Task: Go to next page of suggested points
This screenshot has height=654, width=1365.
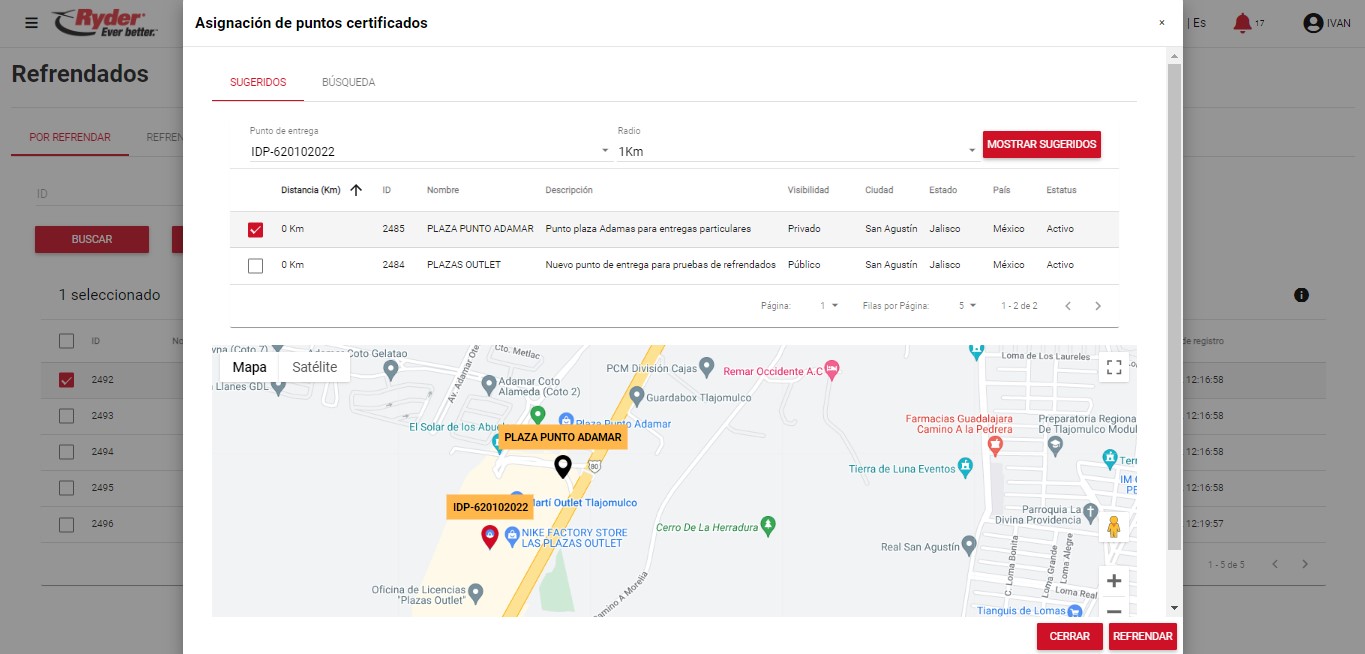Action: [x=1098, y=306]
